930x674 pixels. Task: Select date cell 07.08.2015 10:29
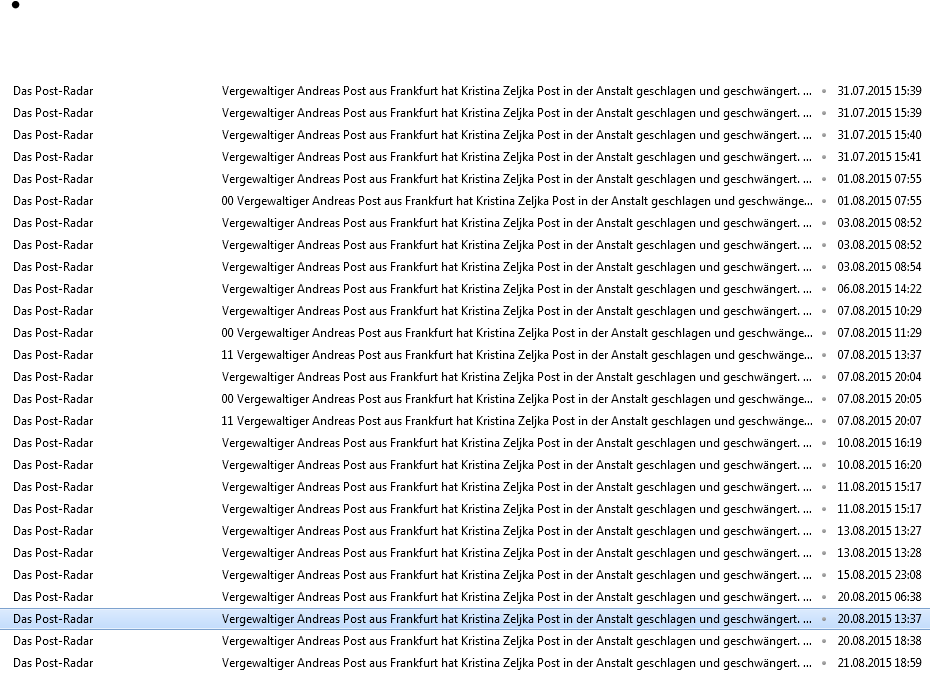[x=879, y=311]
